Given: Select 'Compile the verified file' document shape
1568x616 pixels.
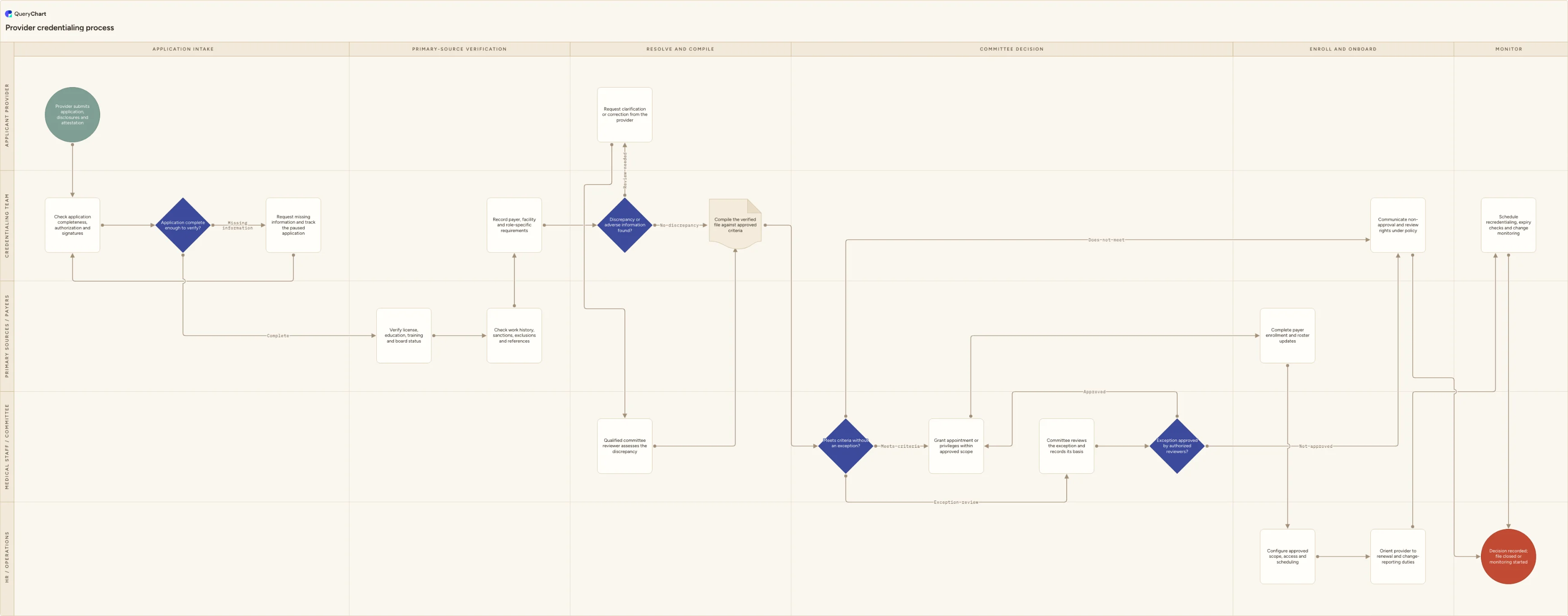Looking at the screenshot, I should (x=735, y=224).
